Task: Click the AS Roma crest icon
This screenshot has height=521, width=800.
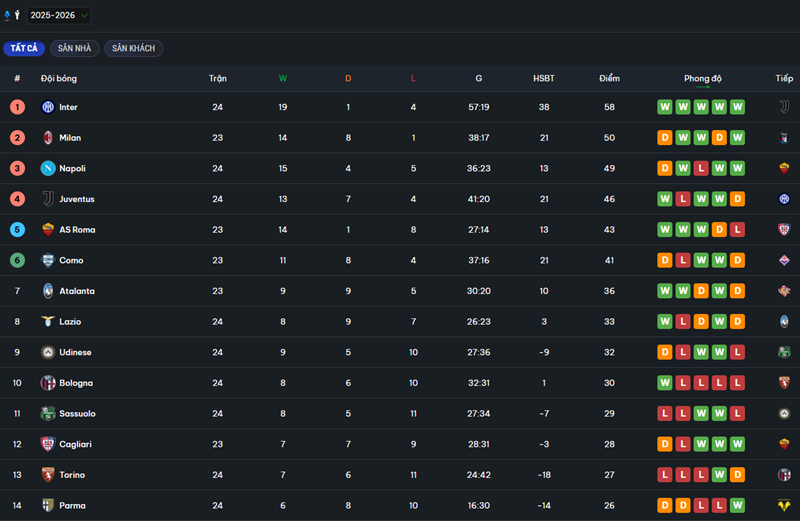Action: pyautogui.click(x=47, y=230)
